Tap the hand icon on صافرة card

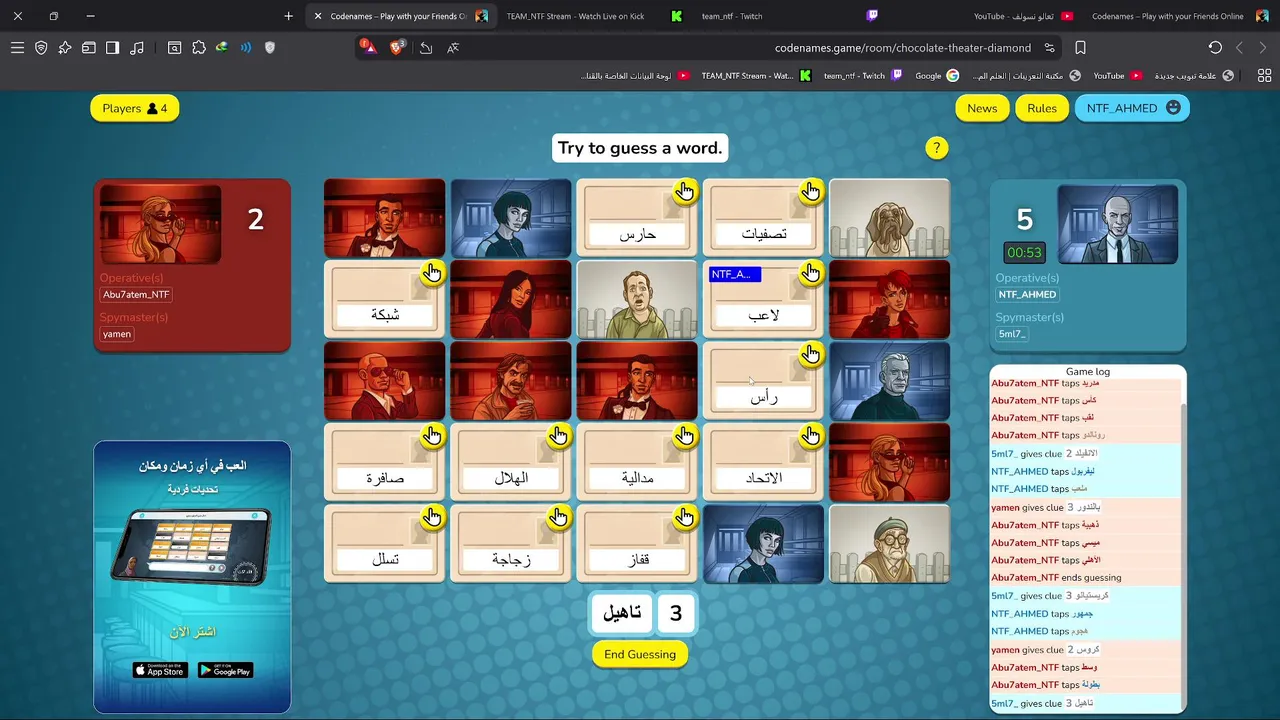click(x=432, y=436)
